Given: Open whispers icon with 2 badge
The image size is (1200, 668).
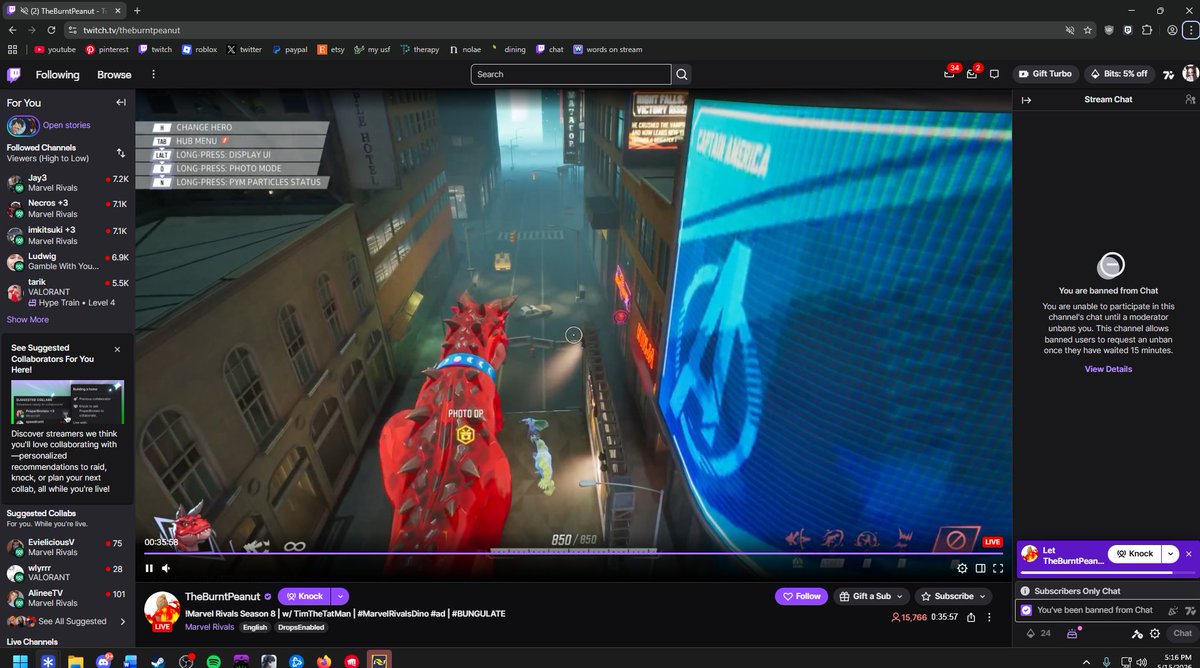Looking at the screenshot, I should [972, 74].
